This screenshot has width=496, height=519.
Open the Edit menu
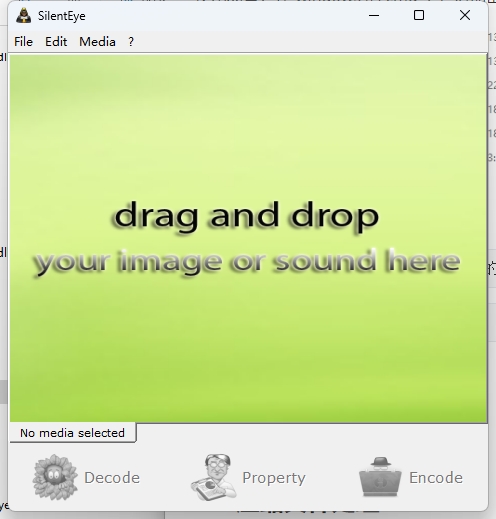point(56,42)
